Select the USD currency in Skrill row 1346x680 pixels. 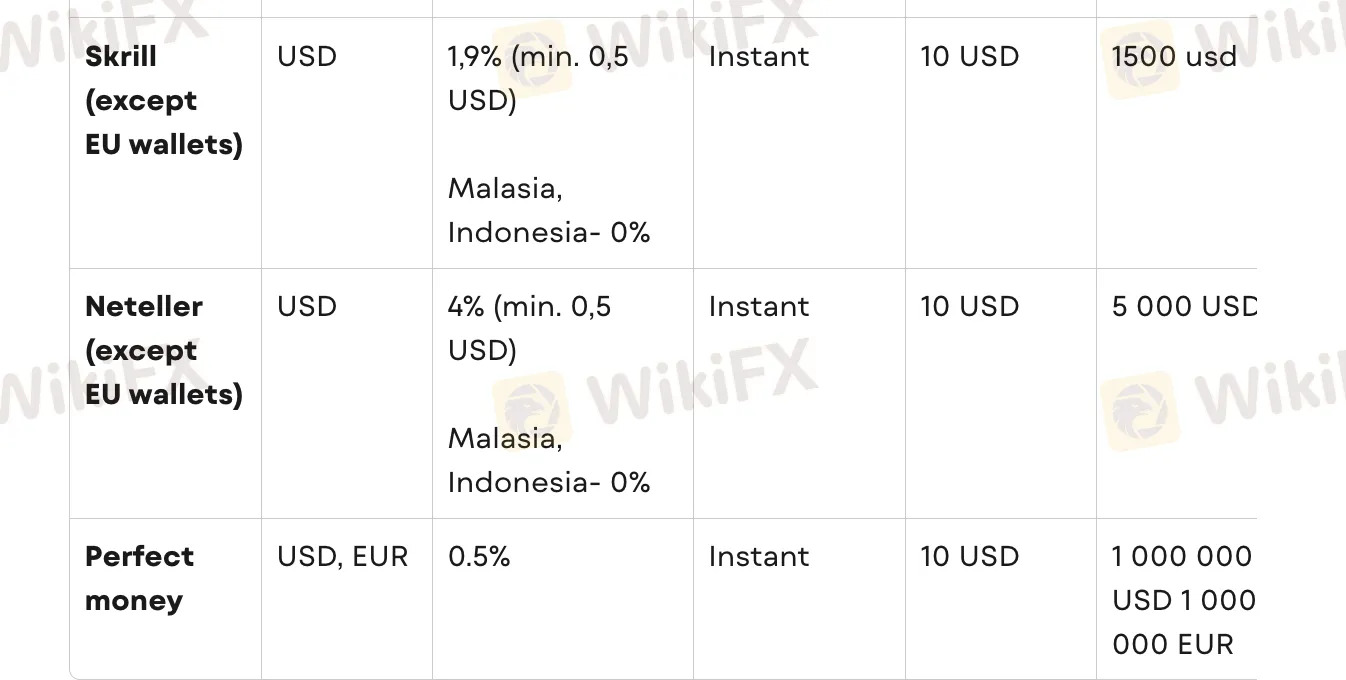pyautogui.click(x=307, y=57)
